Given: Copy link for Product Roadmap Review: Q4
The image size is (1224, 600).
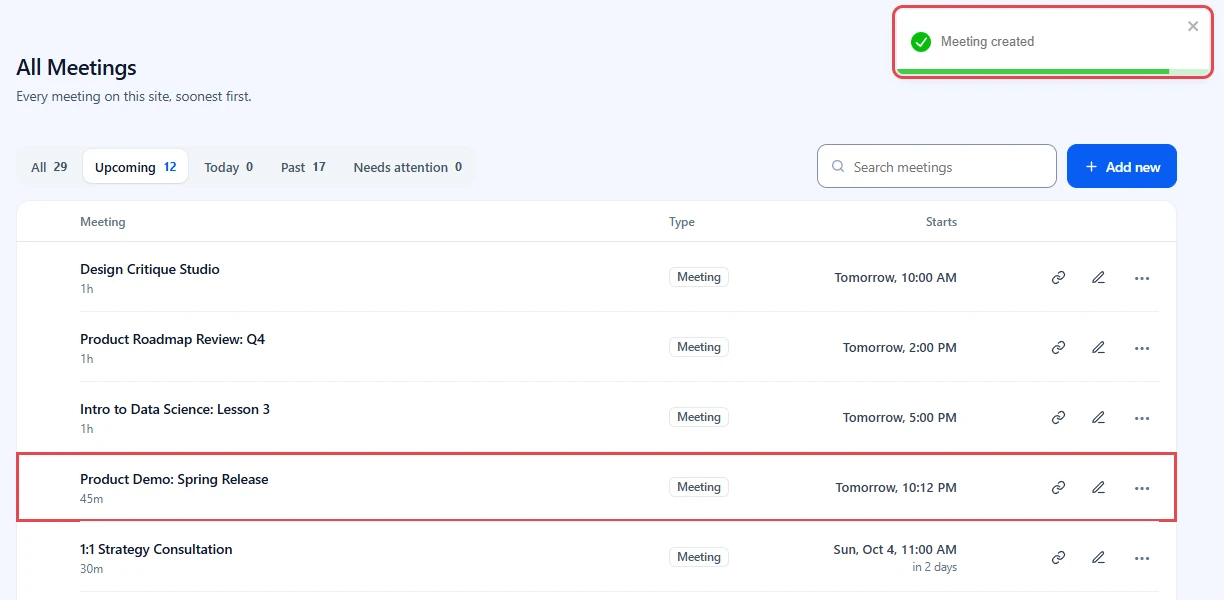Looking at the screenshot, I should coord(1058,348).
